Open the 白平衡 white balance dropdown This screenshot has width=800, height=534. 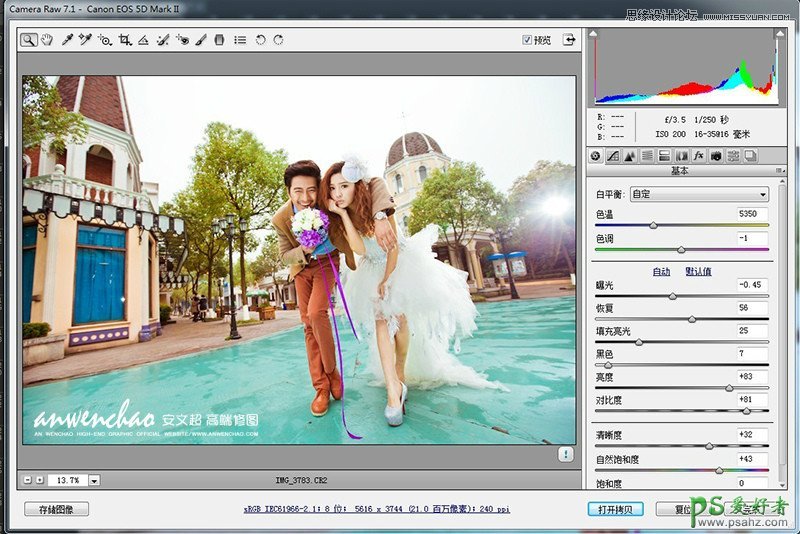point(699,194)
